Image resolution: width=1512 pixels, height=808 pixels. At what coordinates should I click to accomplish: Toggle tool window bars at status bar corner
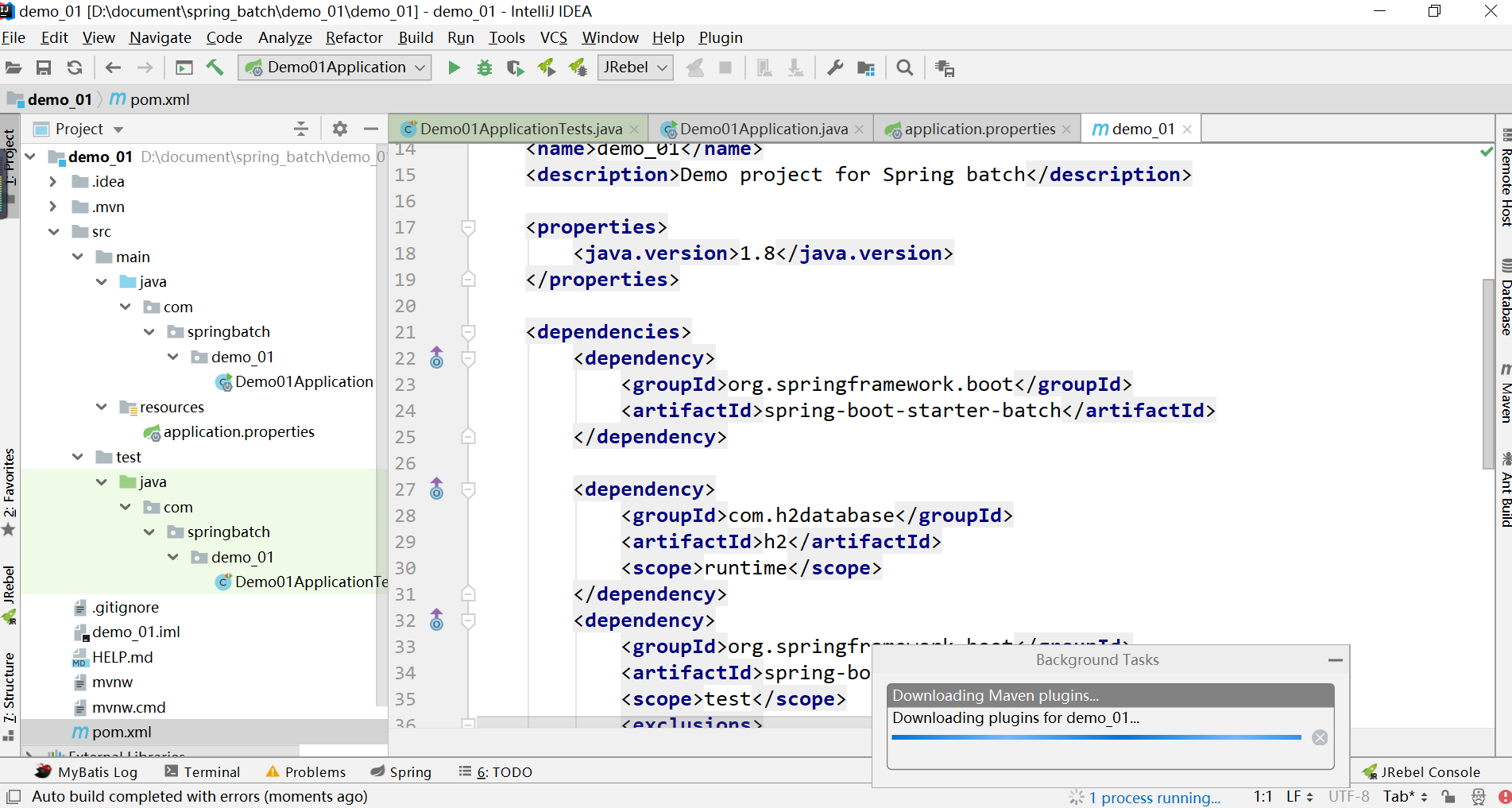click(x=13, y=796)
